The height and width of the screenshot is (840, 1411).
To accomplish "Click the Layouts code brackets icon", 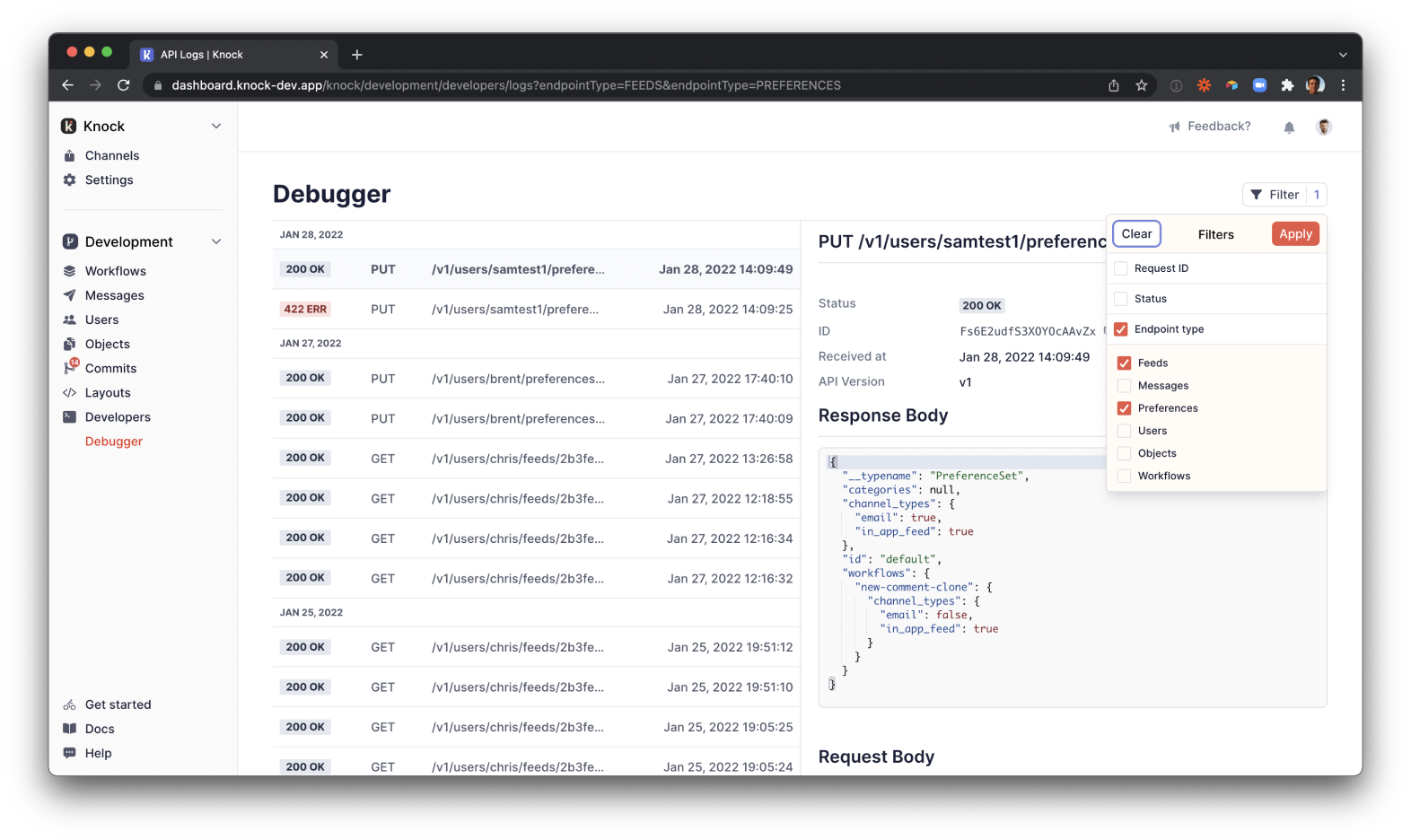I will pyautogui.click(x=69, y=393).
